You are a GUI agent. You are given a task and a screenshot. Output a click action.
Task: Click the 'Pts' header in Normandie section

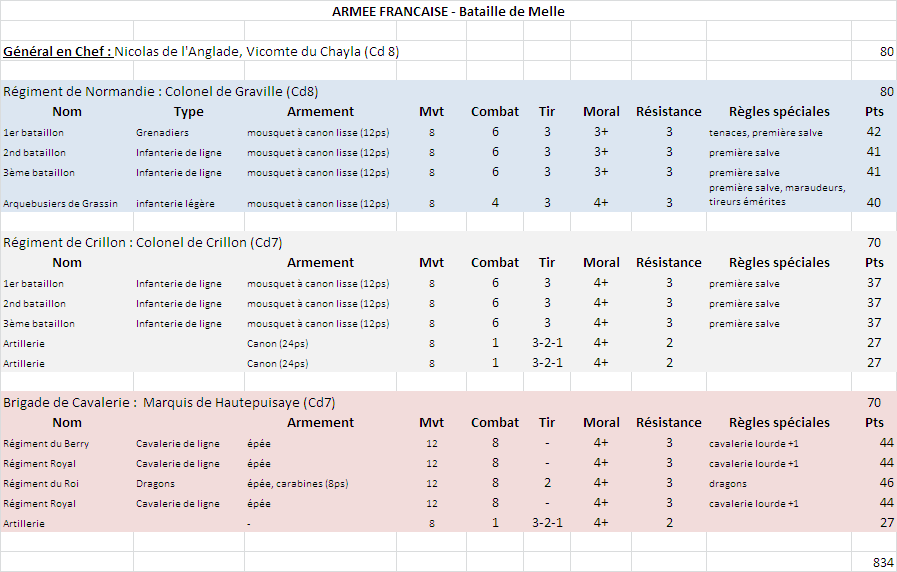874,112
